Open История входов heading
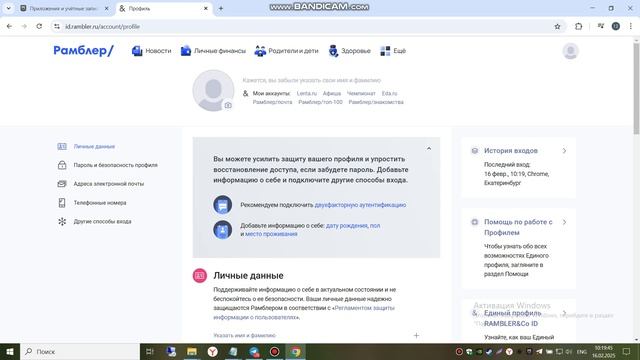Image resolution: width=640 pixels, height=360 pixels. pos(511,151)
